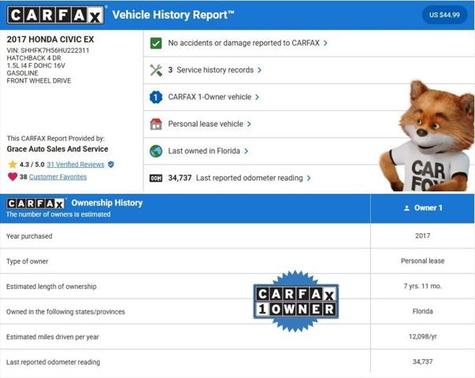This screenshot has height=378, width=475.
Task: Click the green no-accidents checkmark icon
Action: (x=156, y=43)
